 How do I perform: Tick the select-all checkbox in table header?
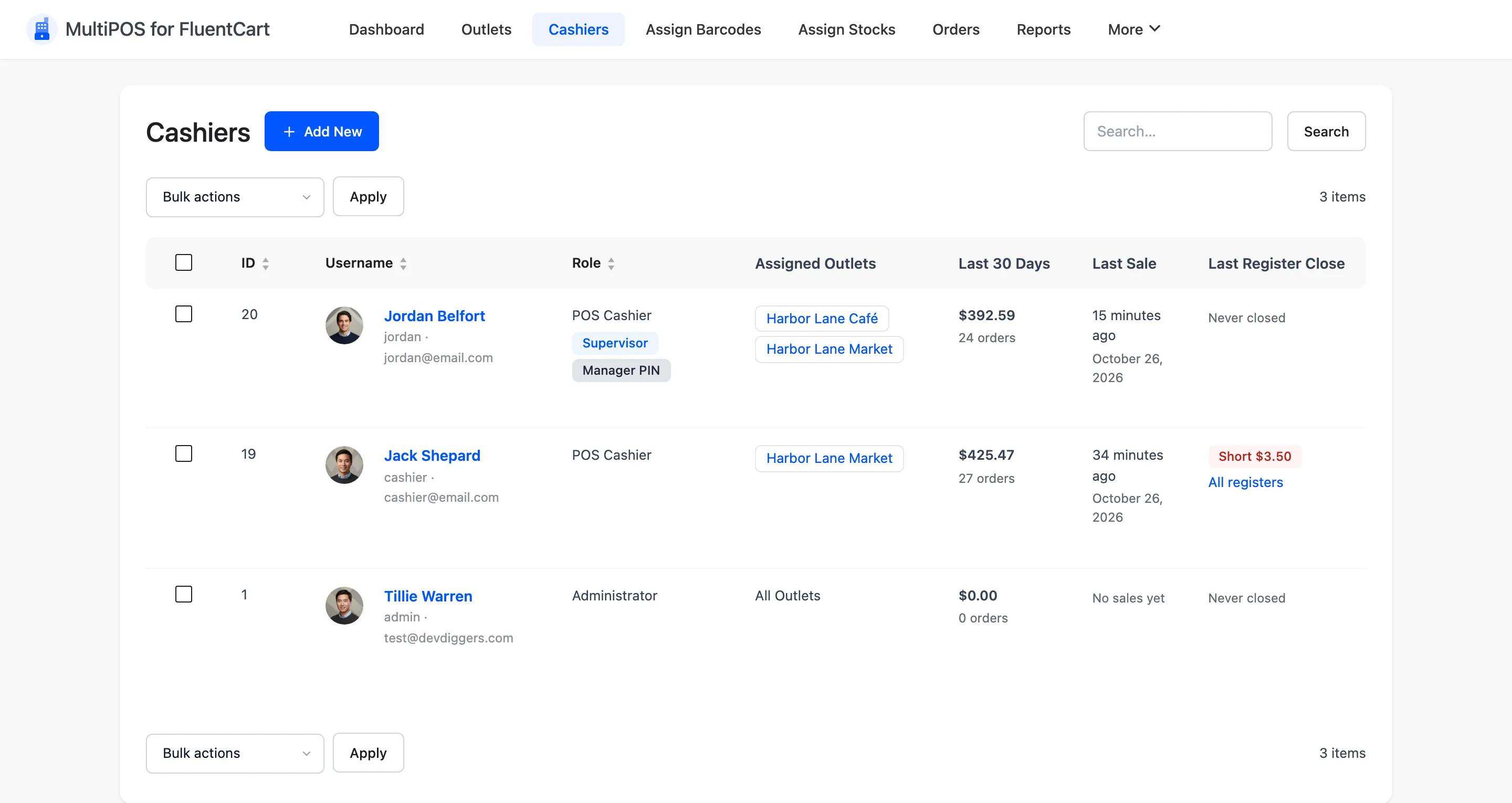[x=184, y=262]
